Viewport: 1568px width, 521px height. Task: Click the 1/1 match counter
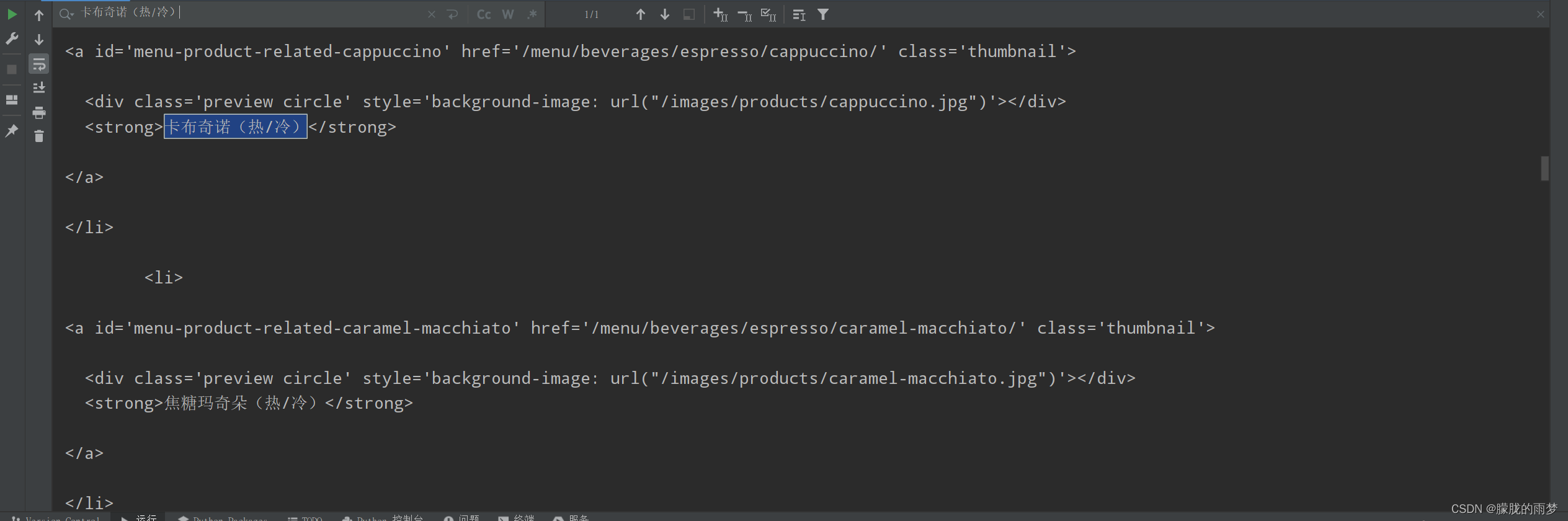coord(592,14)
